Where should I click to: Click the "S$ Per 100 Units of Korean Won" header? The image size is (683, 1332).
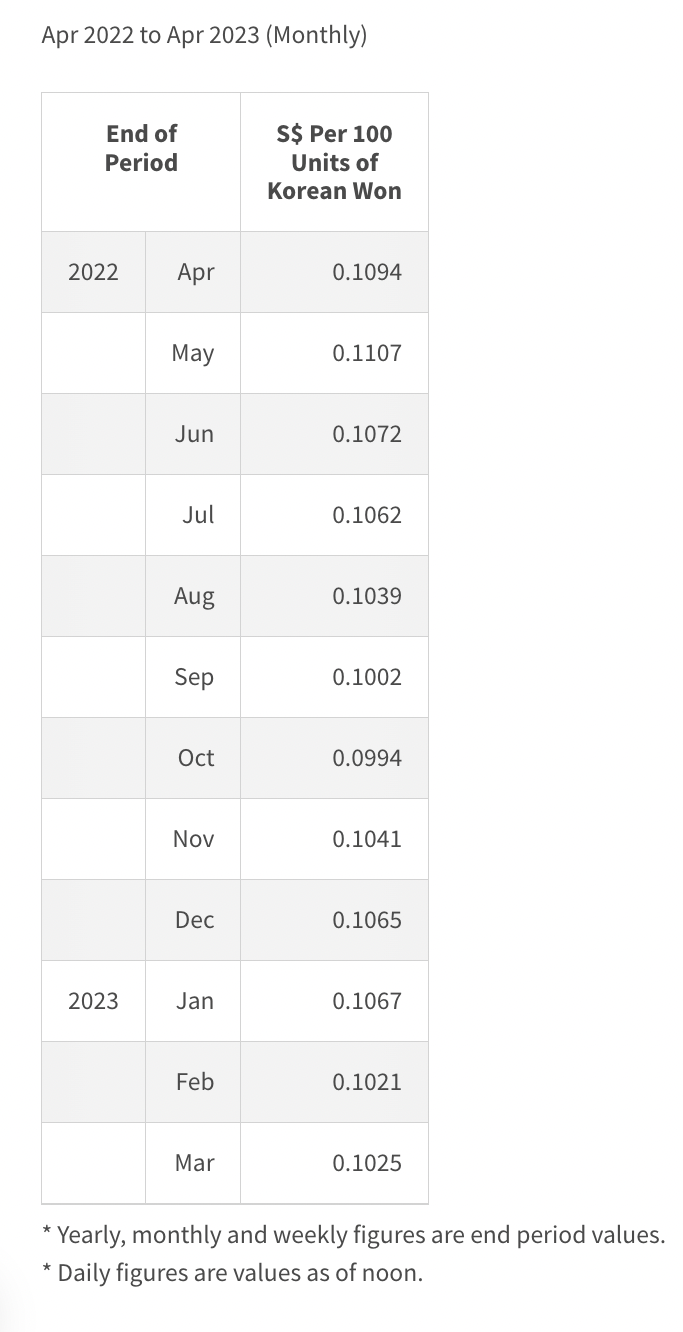334,162
